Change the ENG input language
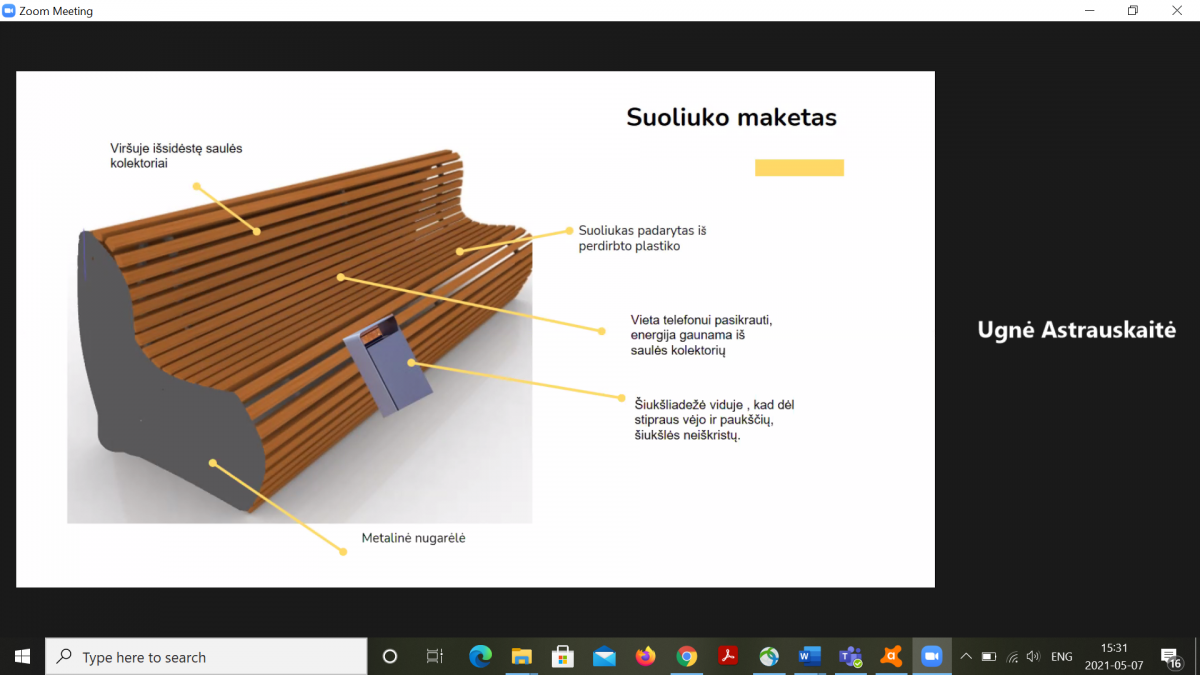Viewport: 1200px width, 675px height. (1062, 657)
